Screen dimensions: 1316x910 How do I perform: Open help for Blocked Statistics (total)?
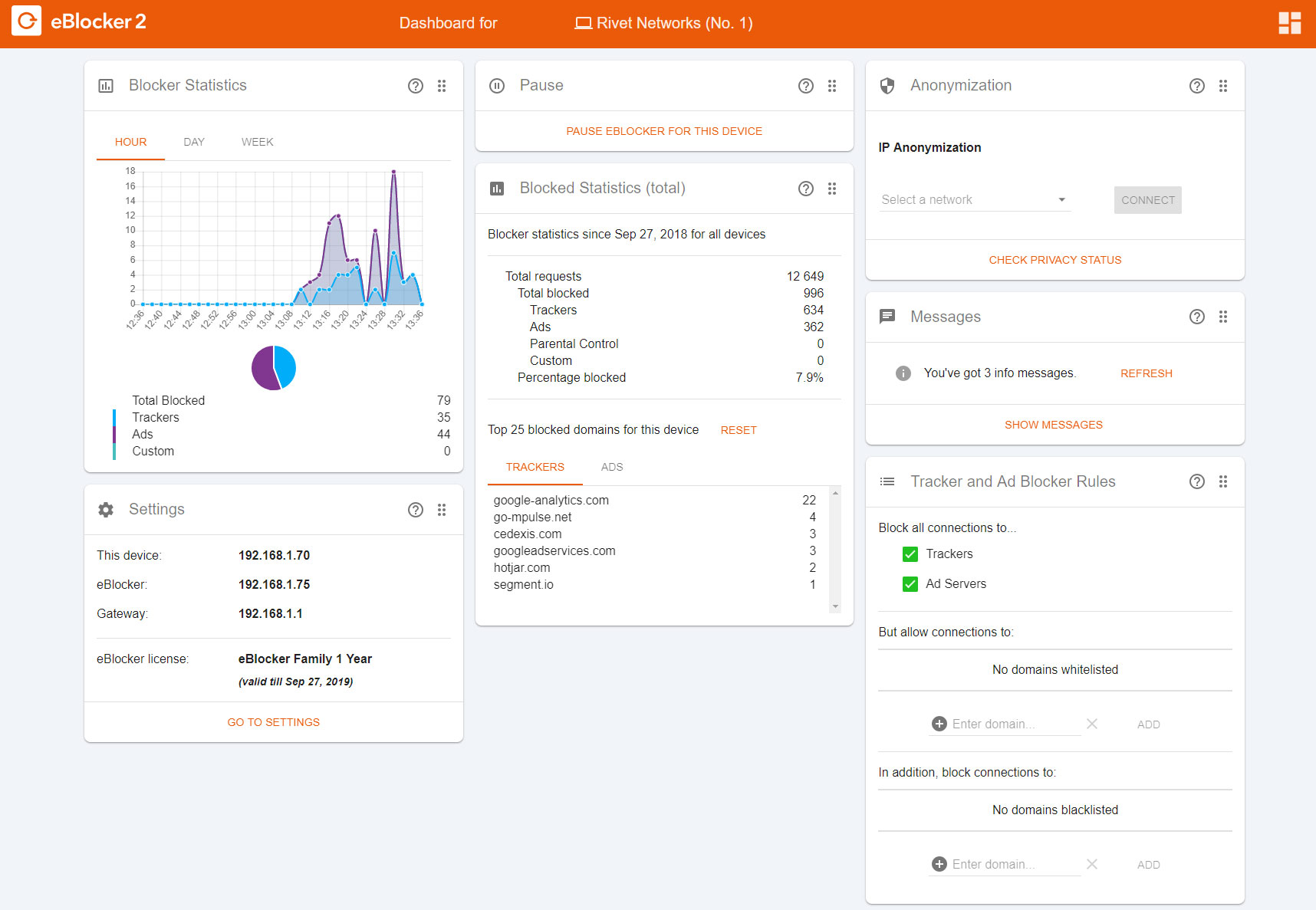pos(806,189)
